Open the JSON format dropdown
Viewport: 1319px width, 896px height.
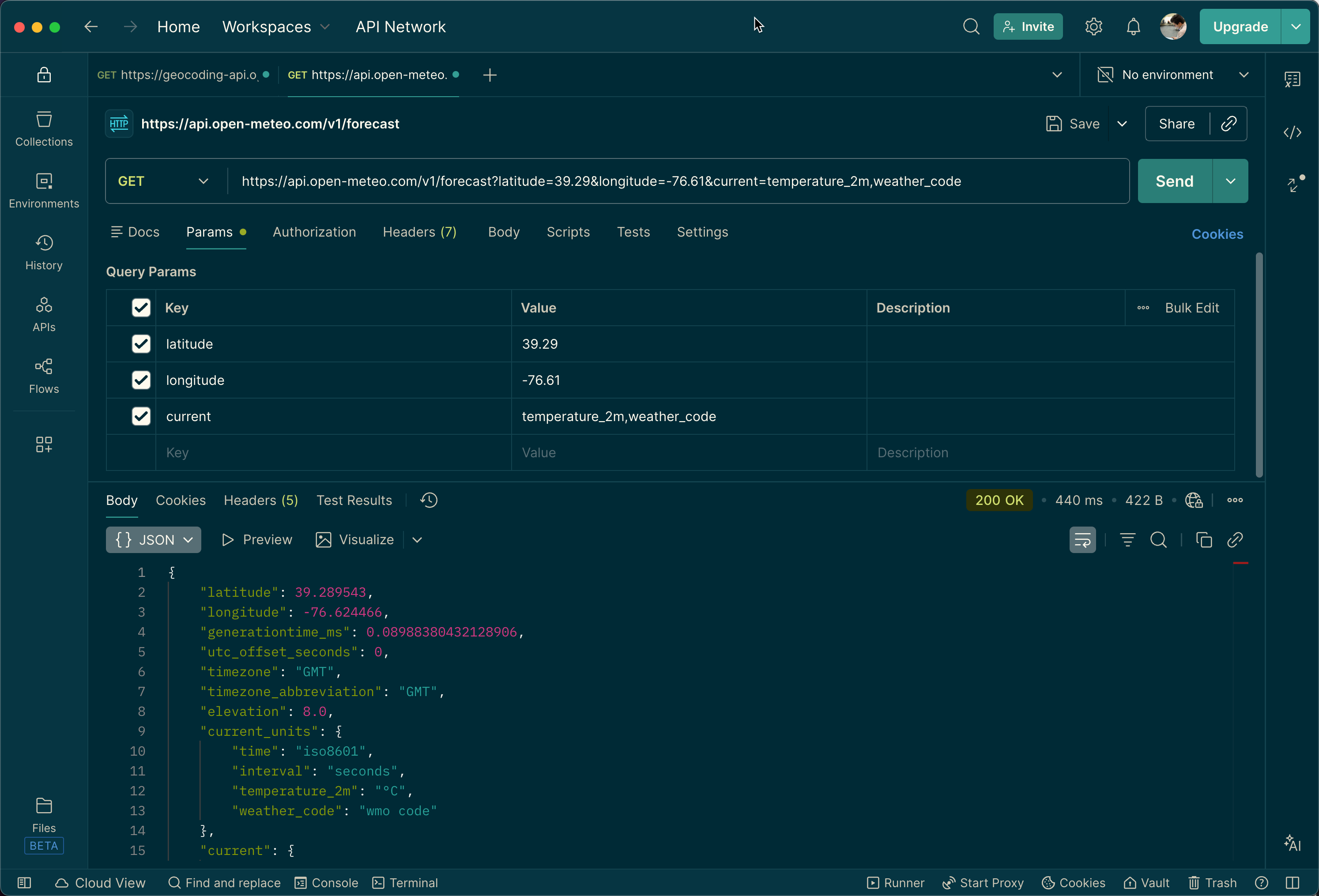tap(153, 540)
